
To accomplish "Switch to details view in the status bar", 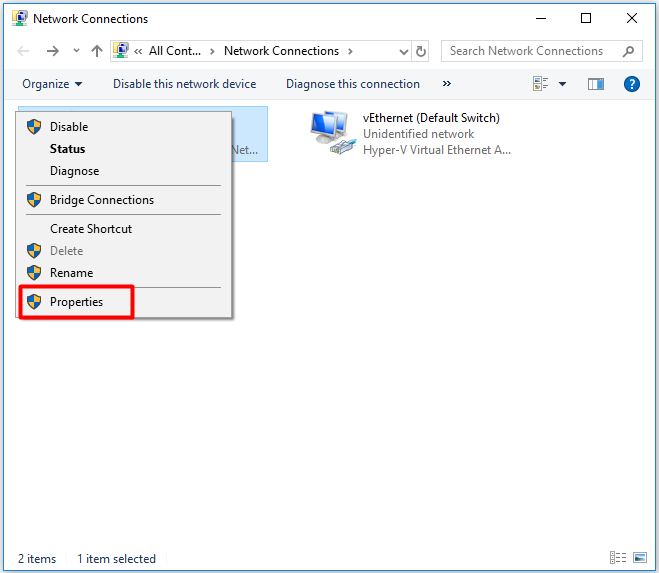I will pyautogui.click(x=618, y=558).
